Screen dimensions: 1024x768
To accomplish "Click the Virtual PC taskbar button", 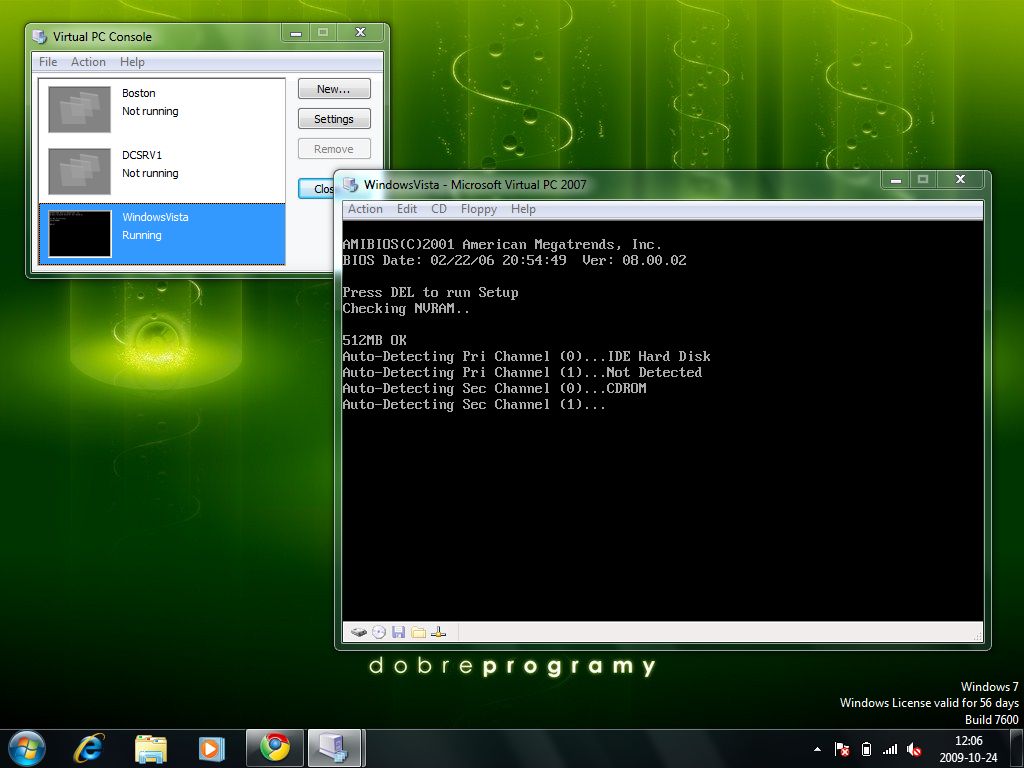I will (x=335, y=748).
